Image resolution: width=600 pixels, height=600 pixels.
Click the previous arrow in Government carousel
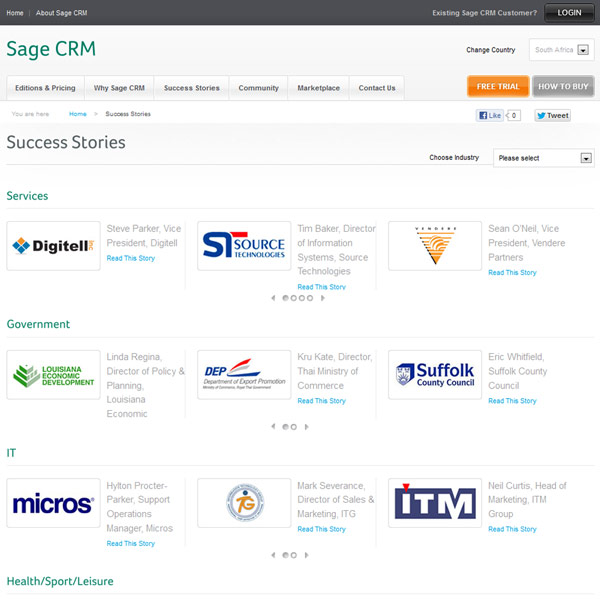[x=274, y=426]
